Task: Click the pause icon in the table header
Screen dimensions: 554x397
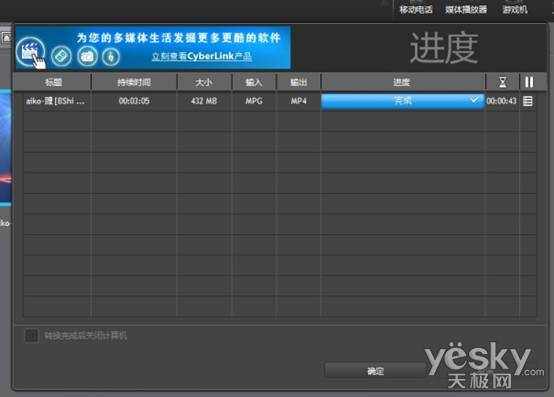Action: point(529,82)
